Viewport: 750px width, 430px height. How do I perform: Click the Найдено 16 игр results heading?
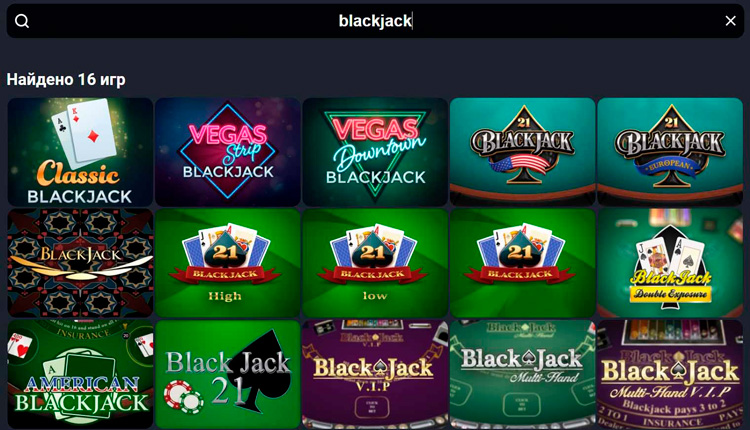pos(66,79)
